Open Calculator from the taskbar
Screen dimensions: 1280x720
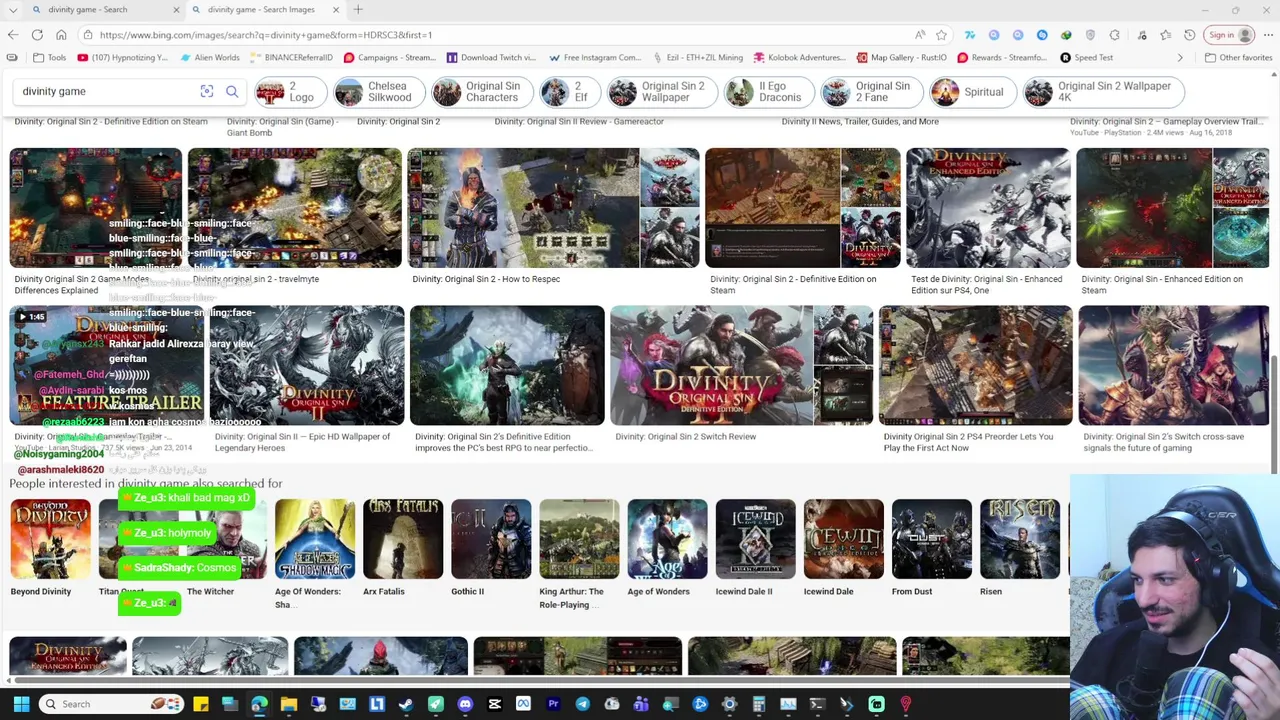759,704
